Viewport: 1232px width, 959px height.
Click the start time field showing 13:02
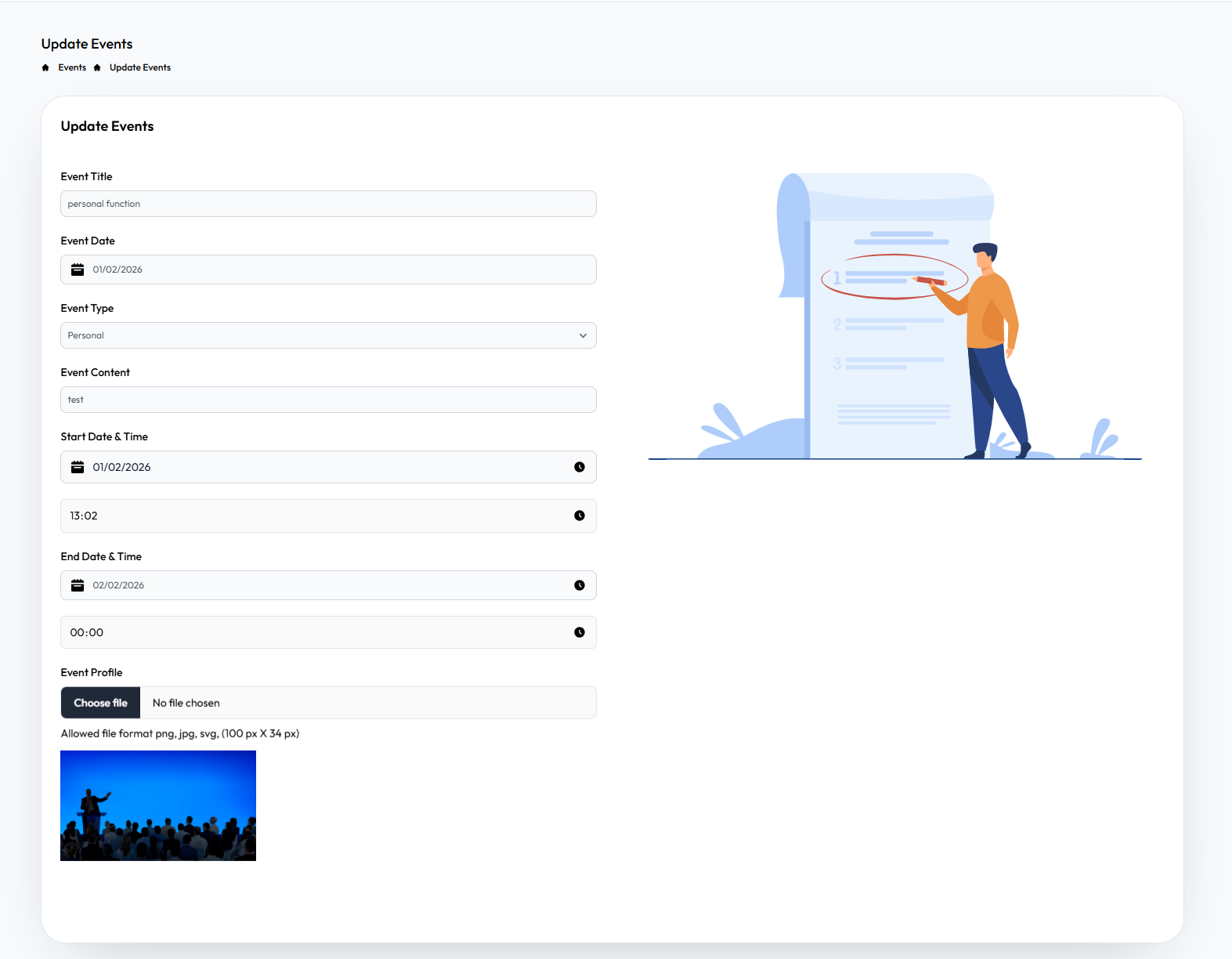click(328, 516)
